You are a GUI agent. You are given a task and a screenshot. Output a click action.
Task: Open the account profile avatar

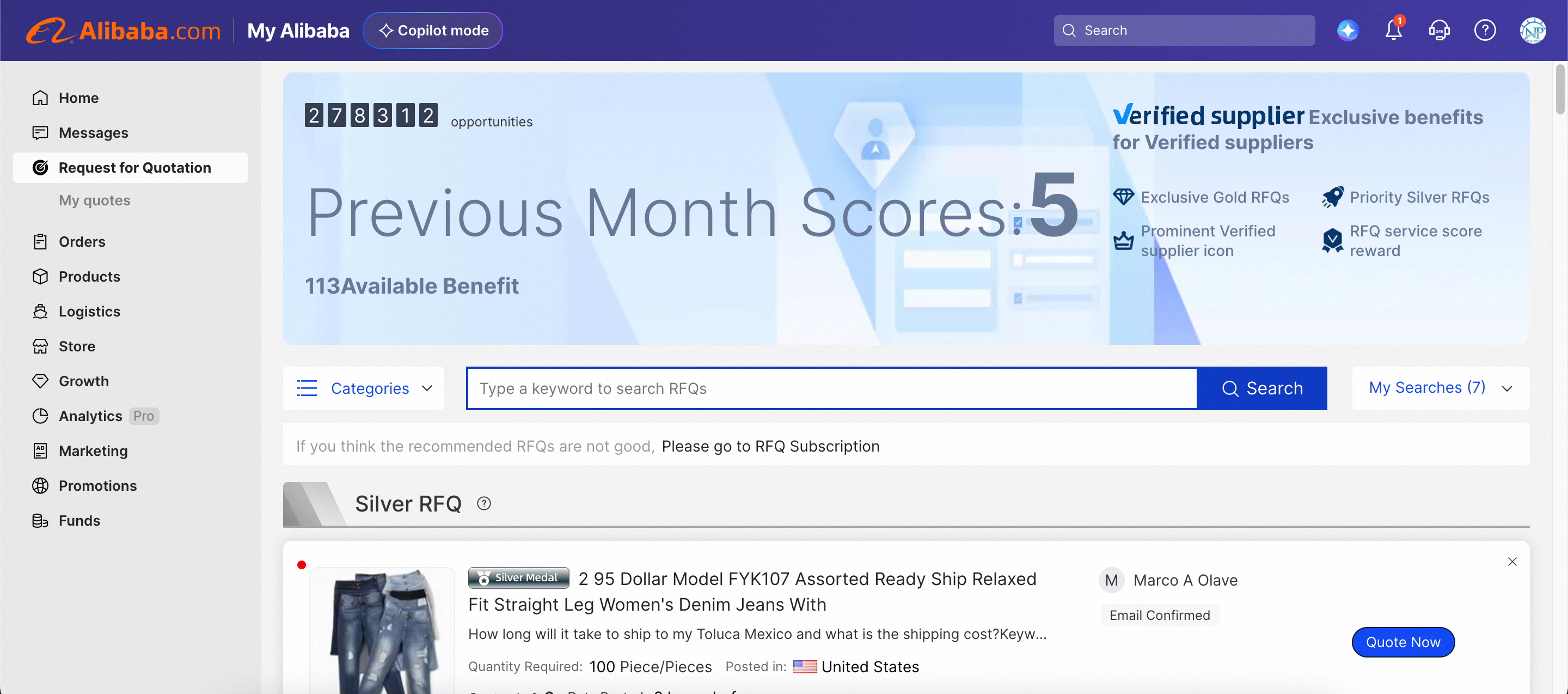[1532, 31]
